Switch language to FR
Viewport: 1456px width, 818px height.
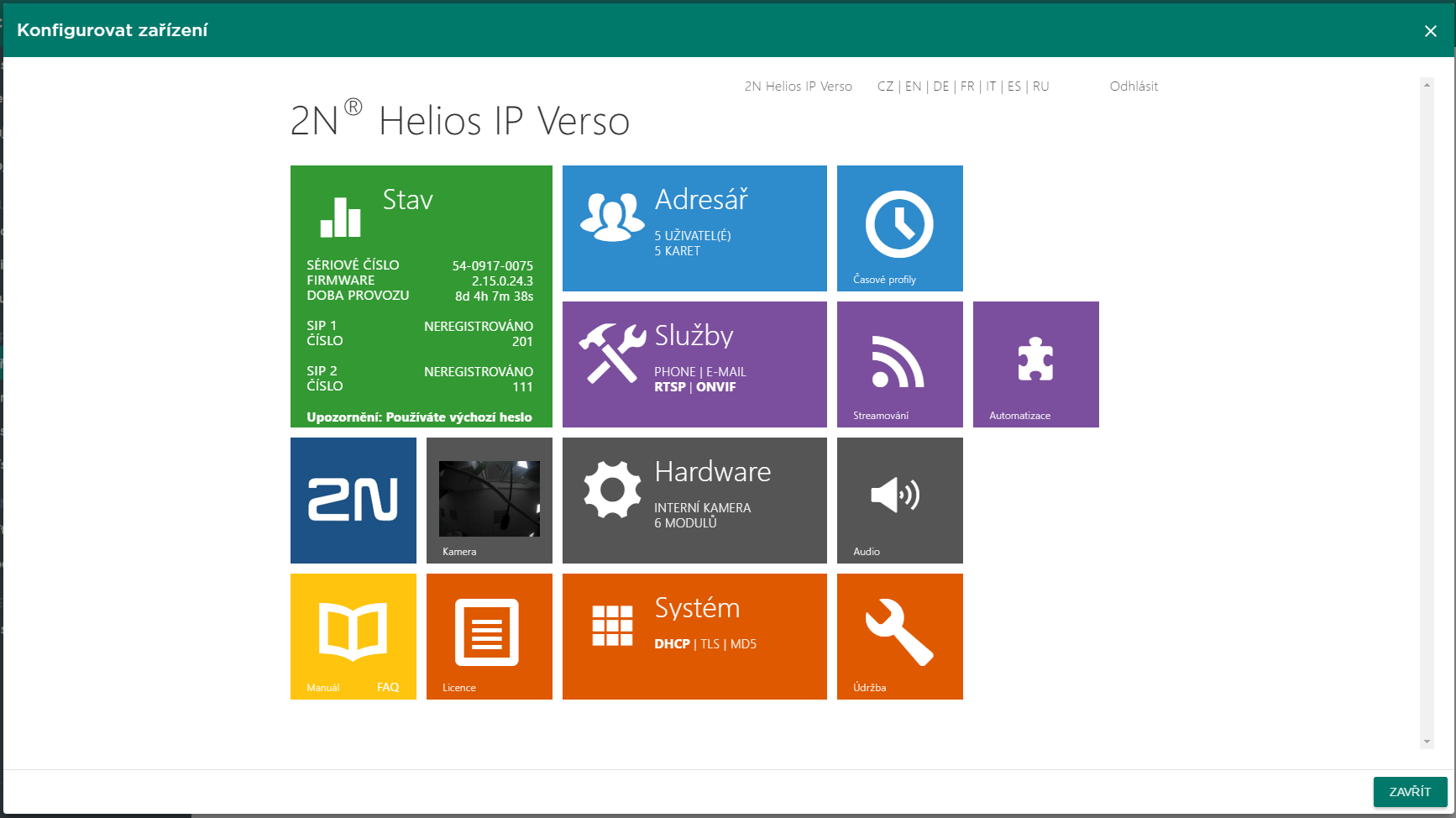967,87
